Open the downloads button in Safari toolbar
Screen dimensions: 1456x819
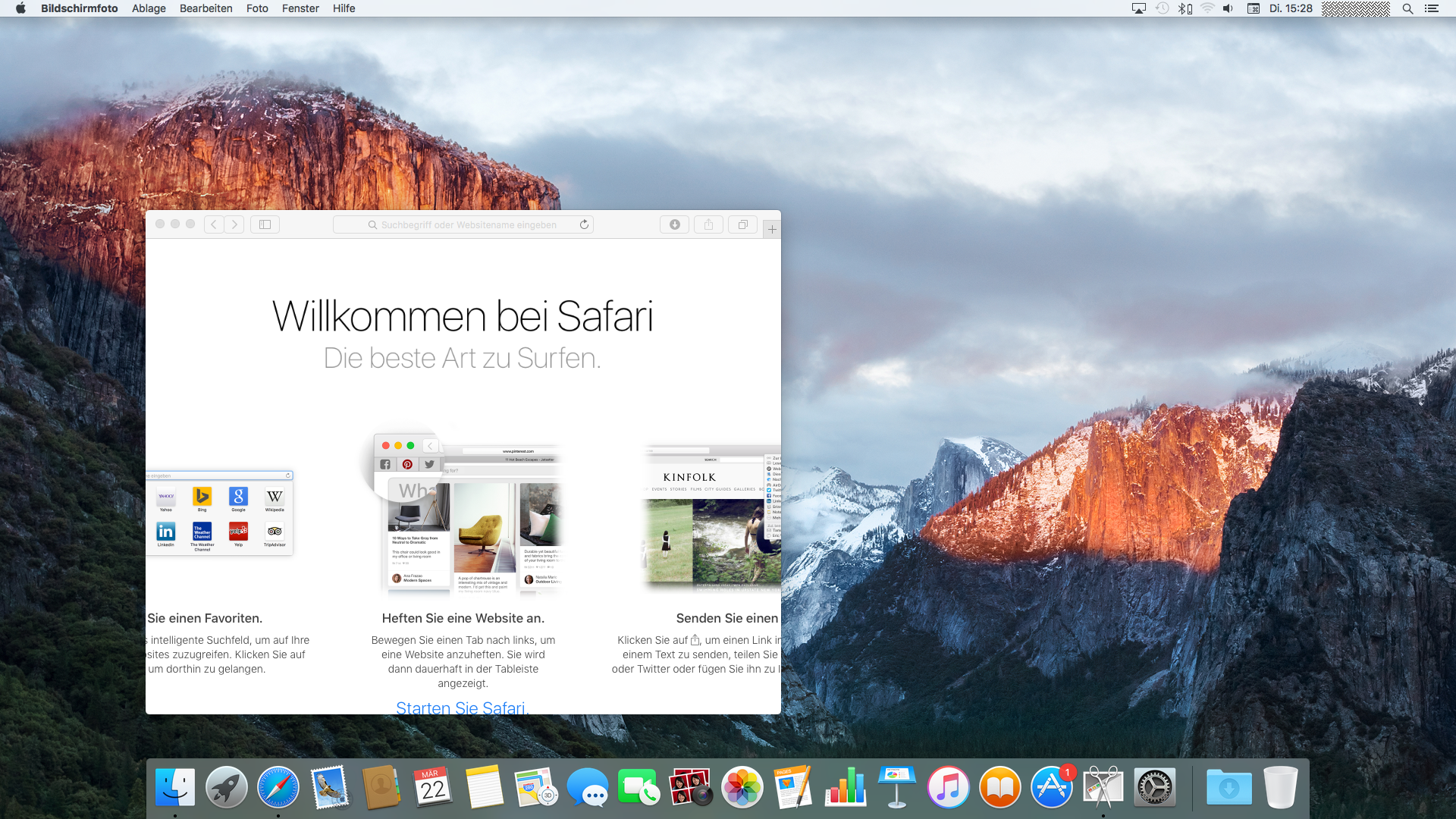pyautogui.click(x=674, y=224)
